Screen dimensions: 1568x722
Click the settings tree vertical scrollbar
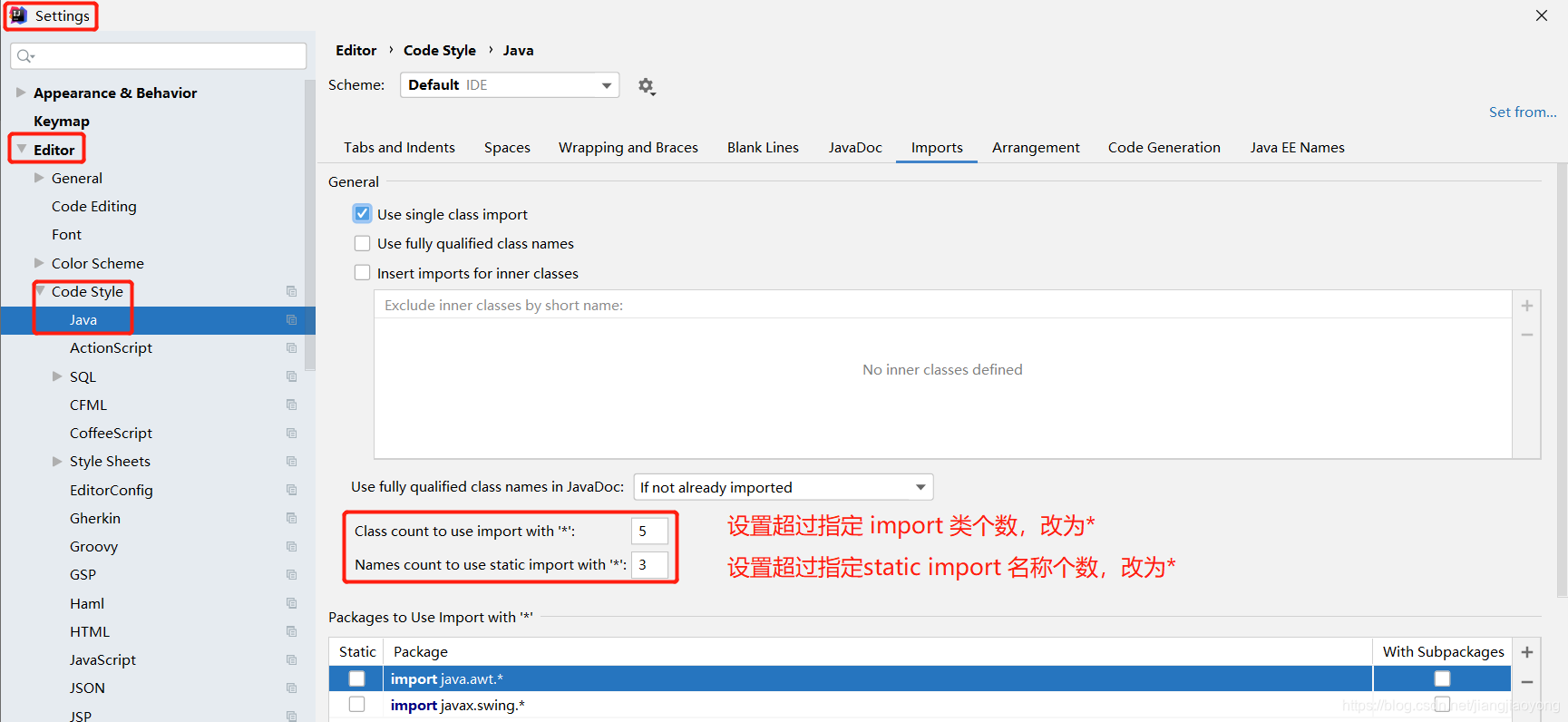click(310, 227)
